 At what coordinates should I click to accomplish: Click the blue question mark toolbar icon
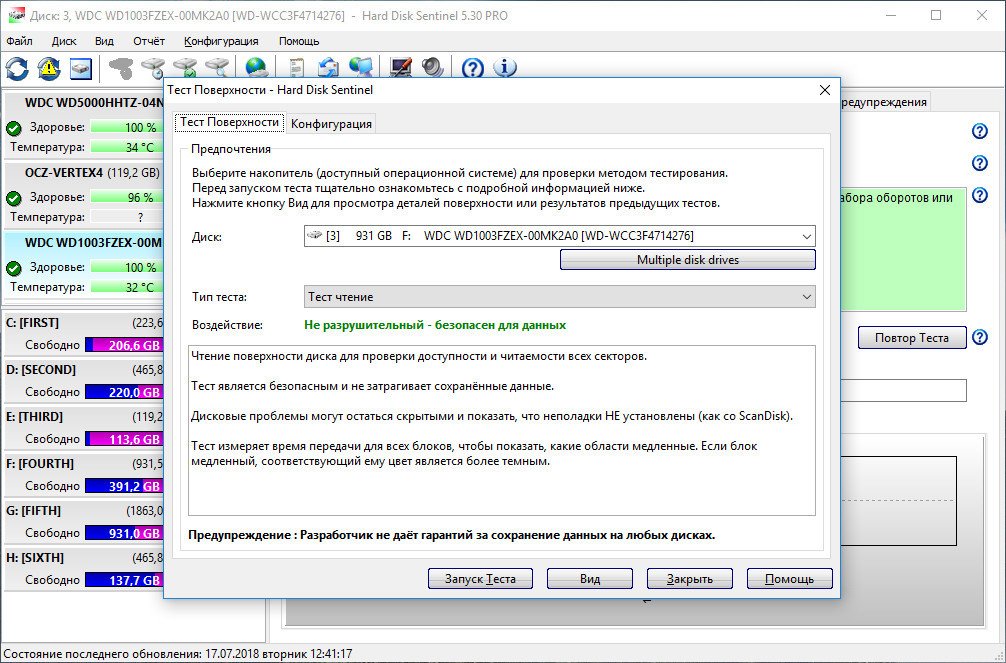[x=473, y=68]
